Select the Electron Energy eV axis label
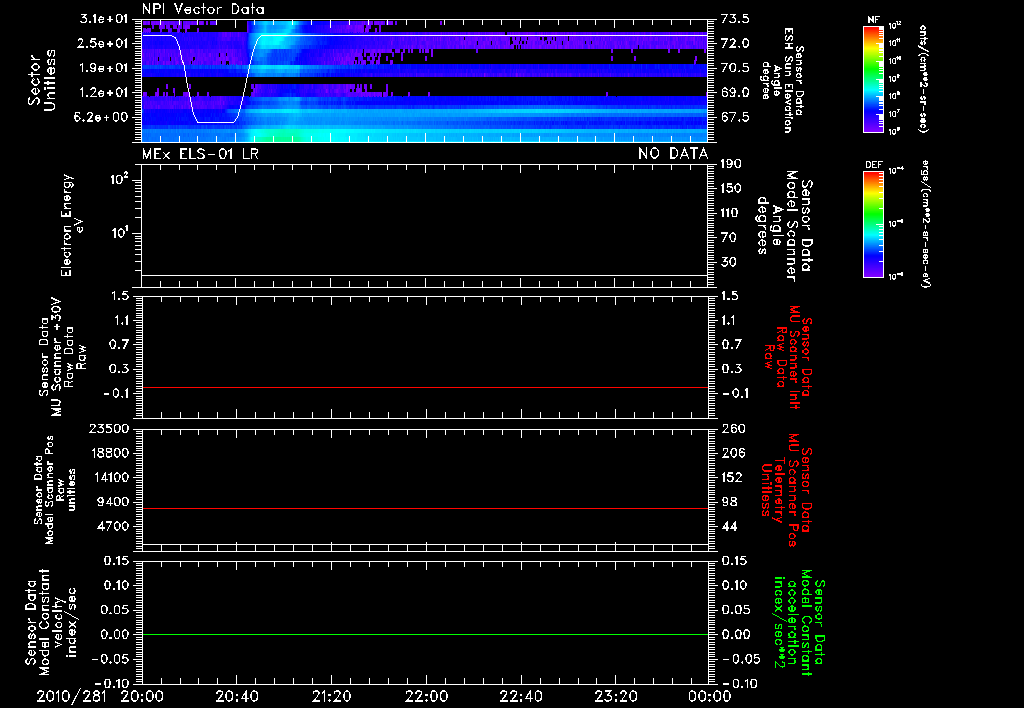 [73, 225]
